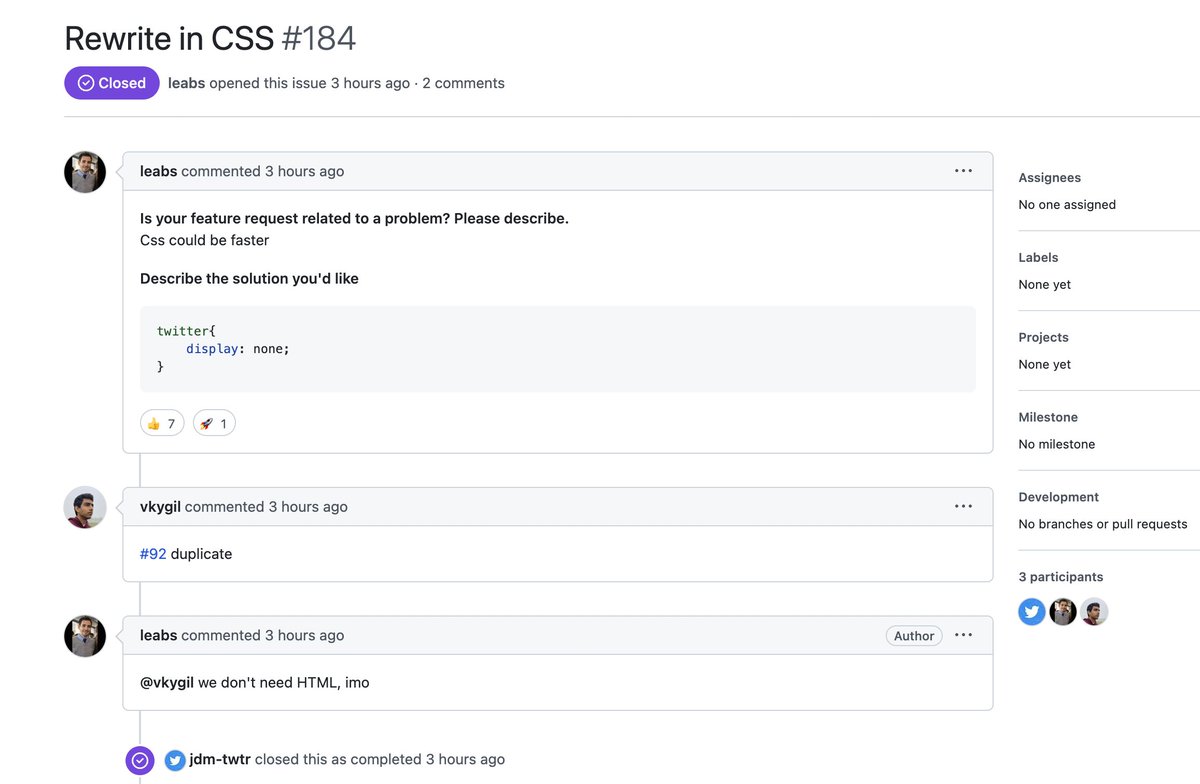Open the Projects section heading
This screenshot has height=784, width=1200.
[1043, 337]
